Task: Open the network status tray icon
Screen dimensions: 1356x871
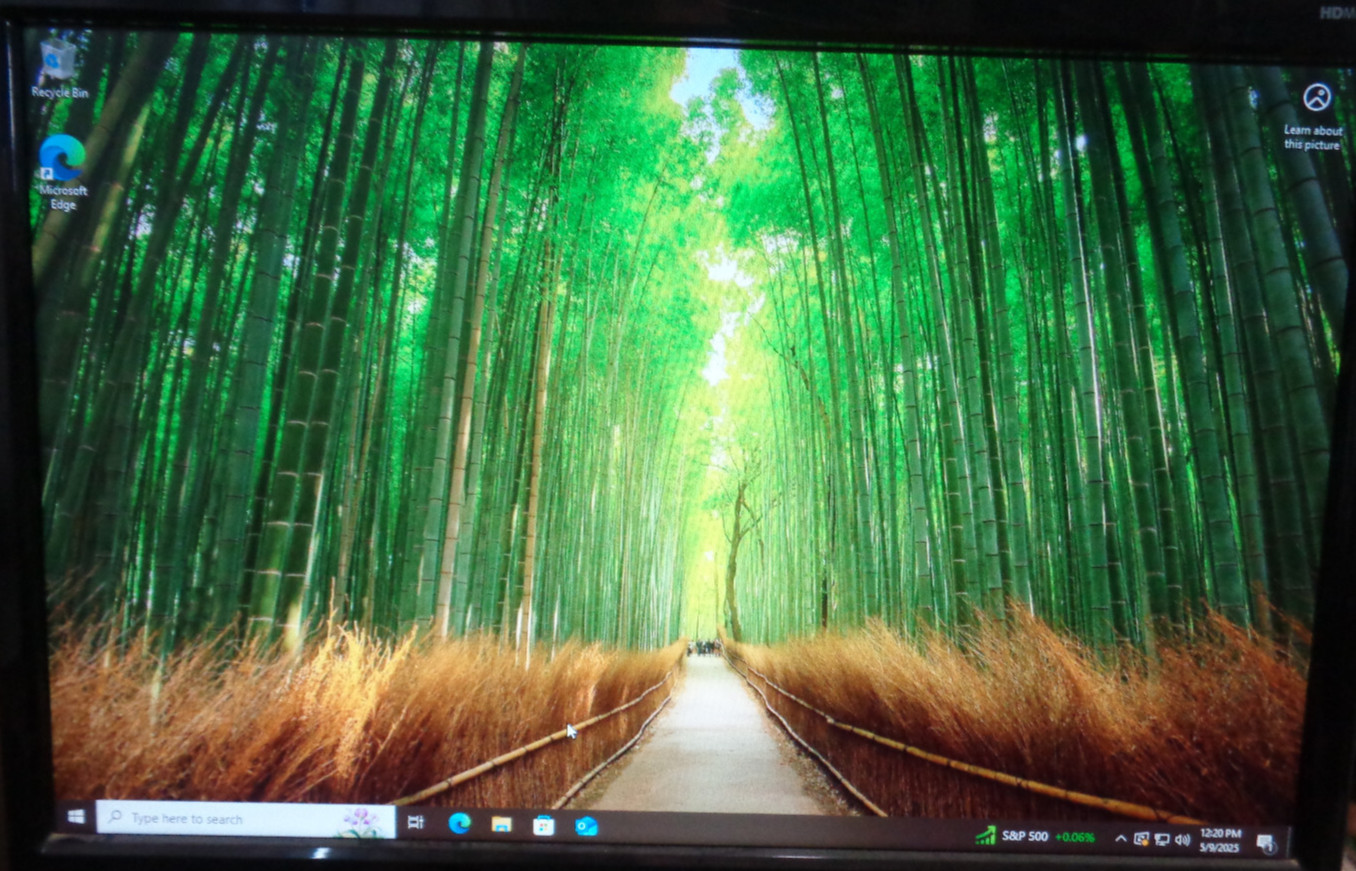Action: [1162, 840]
